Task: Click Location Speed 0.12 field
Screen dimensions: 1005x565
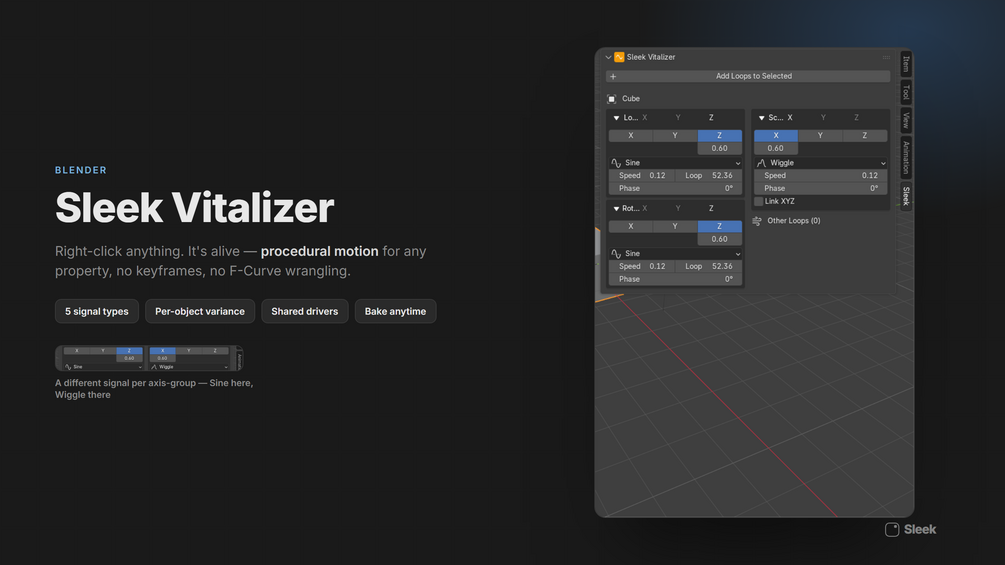Action: [642, 176]
